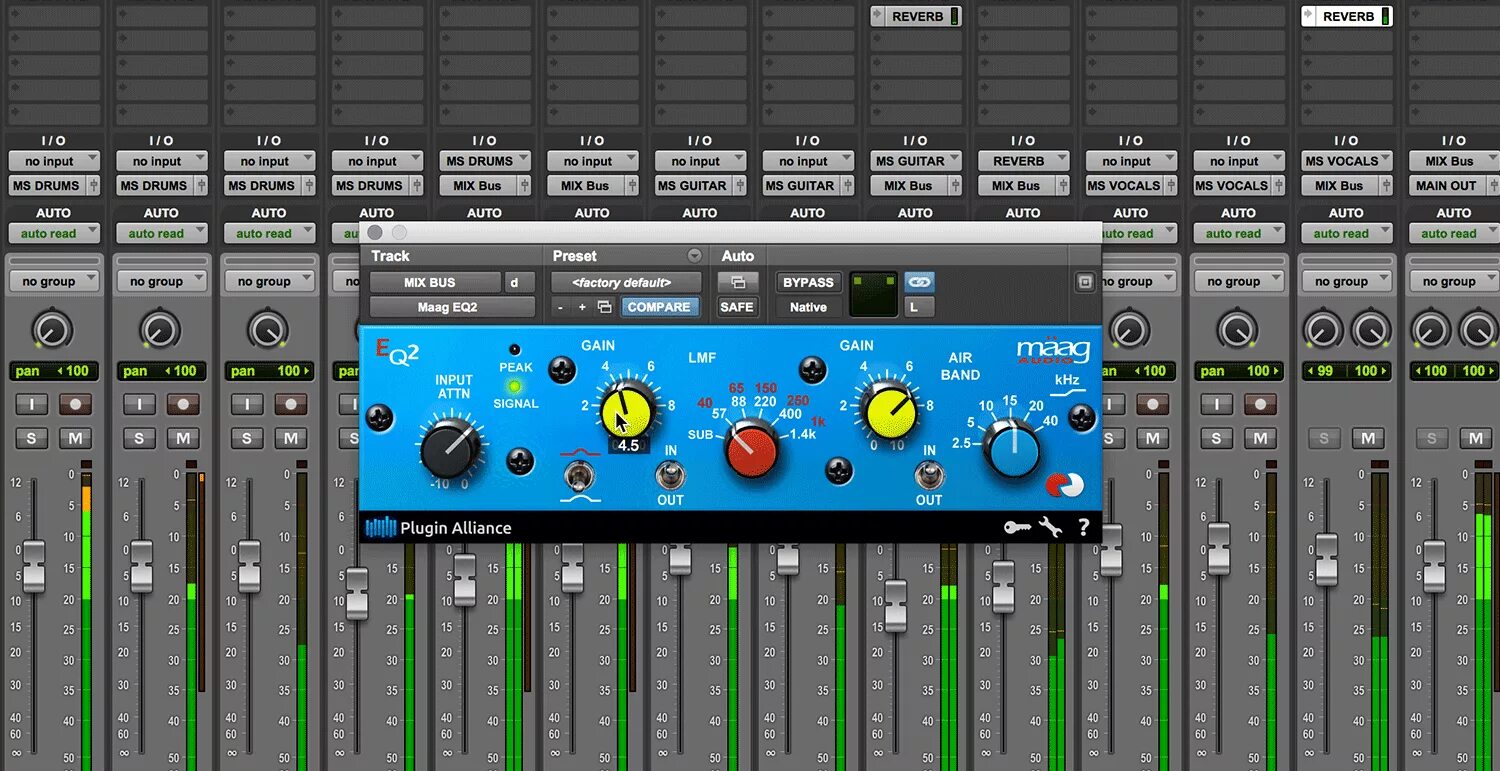Click the d insert position button
Viewport: 1500px width, 771px height.
click(x=516, y=283)
